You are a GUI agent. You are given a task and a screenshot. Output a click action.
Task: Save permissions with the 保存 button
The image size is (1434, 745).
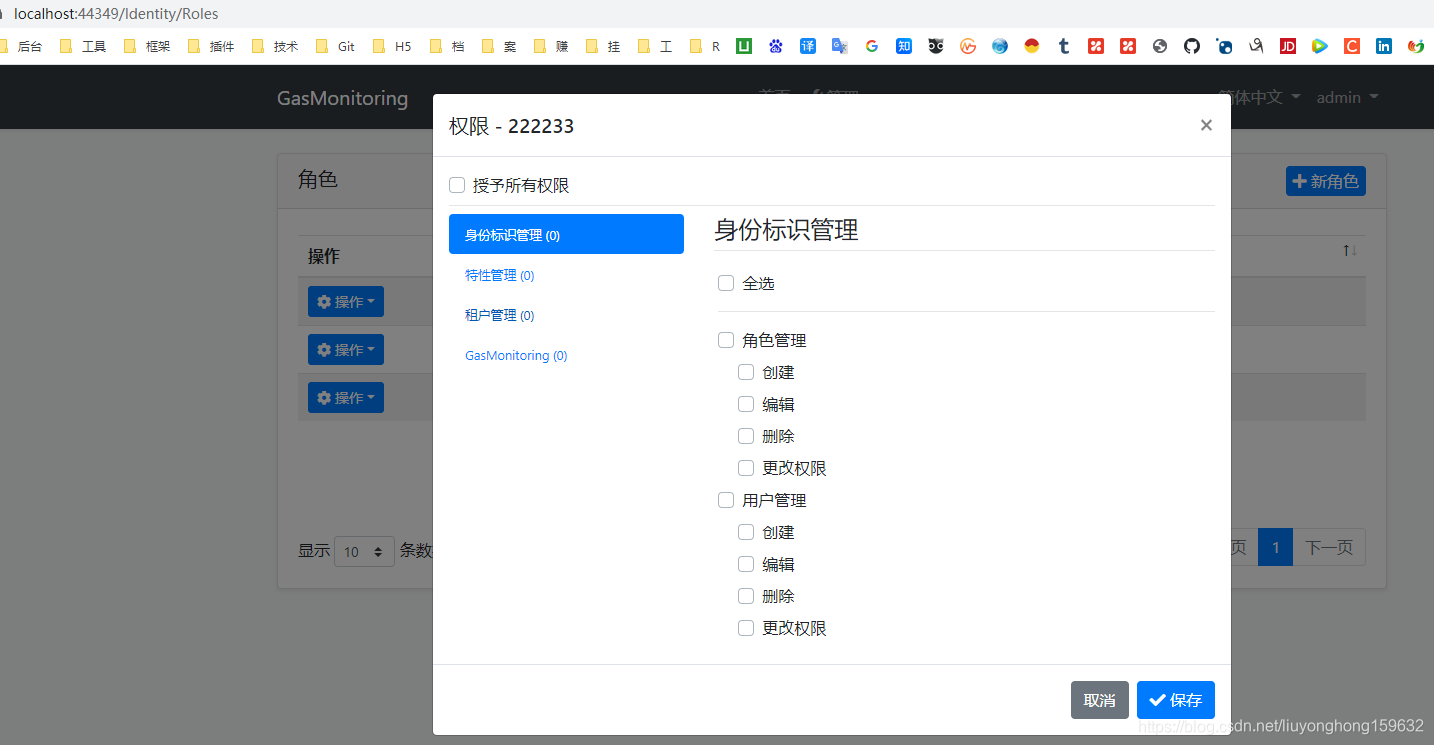(x=1175, y=700)
